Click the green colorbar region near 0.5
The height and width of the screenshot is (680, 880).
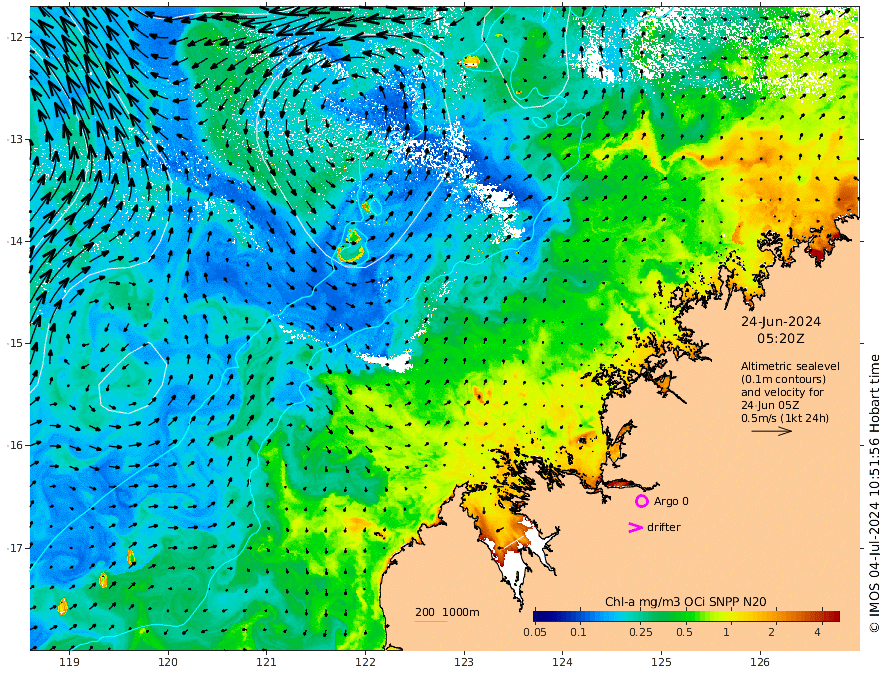click(684, 617)
